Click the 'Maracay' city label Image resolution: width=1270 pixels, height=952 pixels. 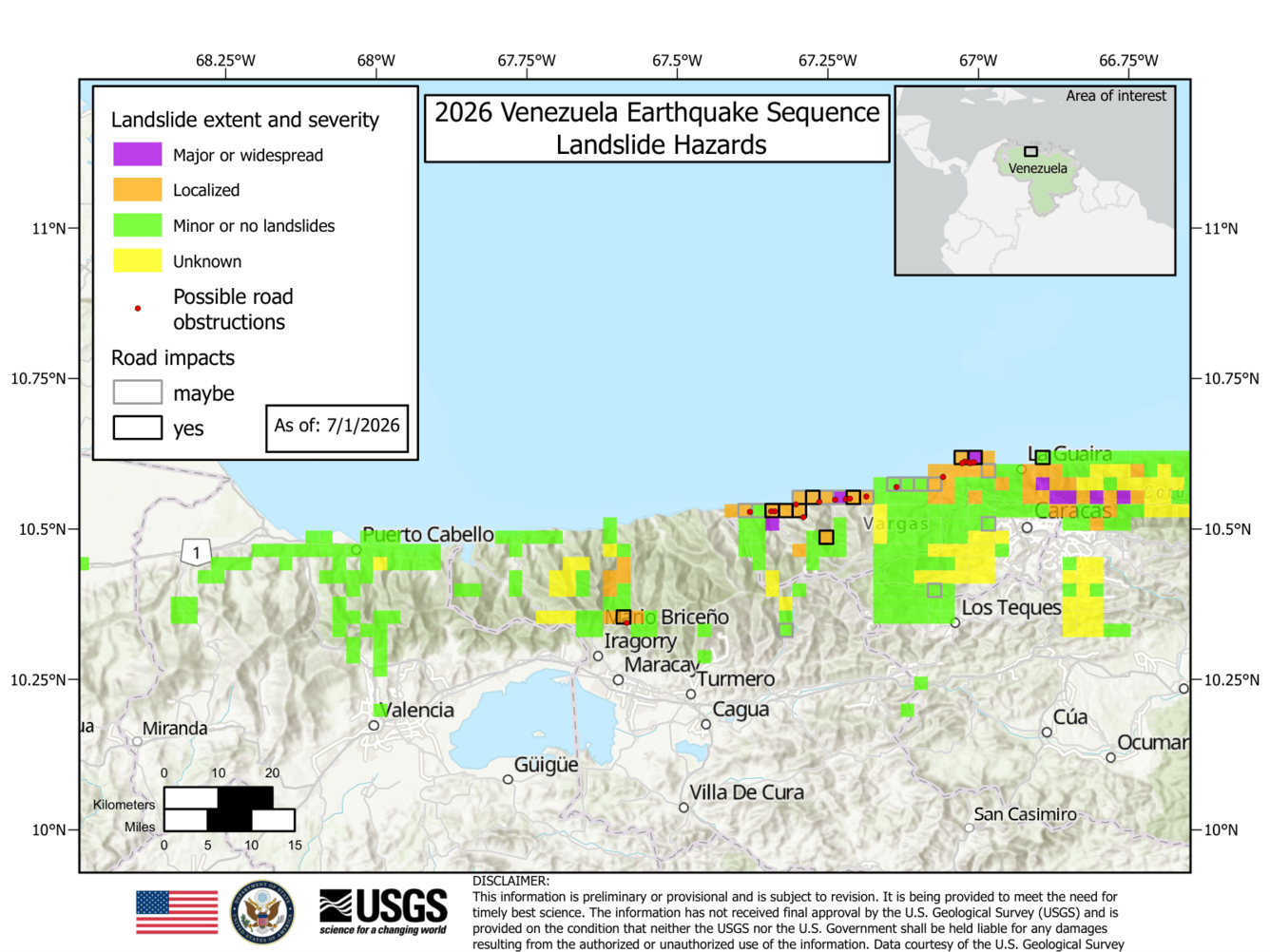tap(662, 665)
